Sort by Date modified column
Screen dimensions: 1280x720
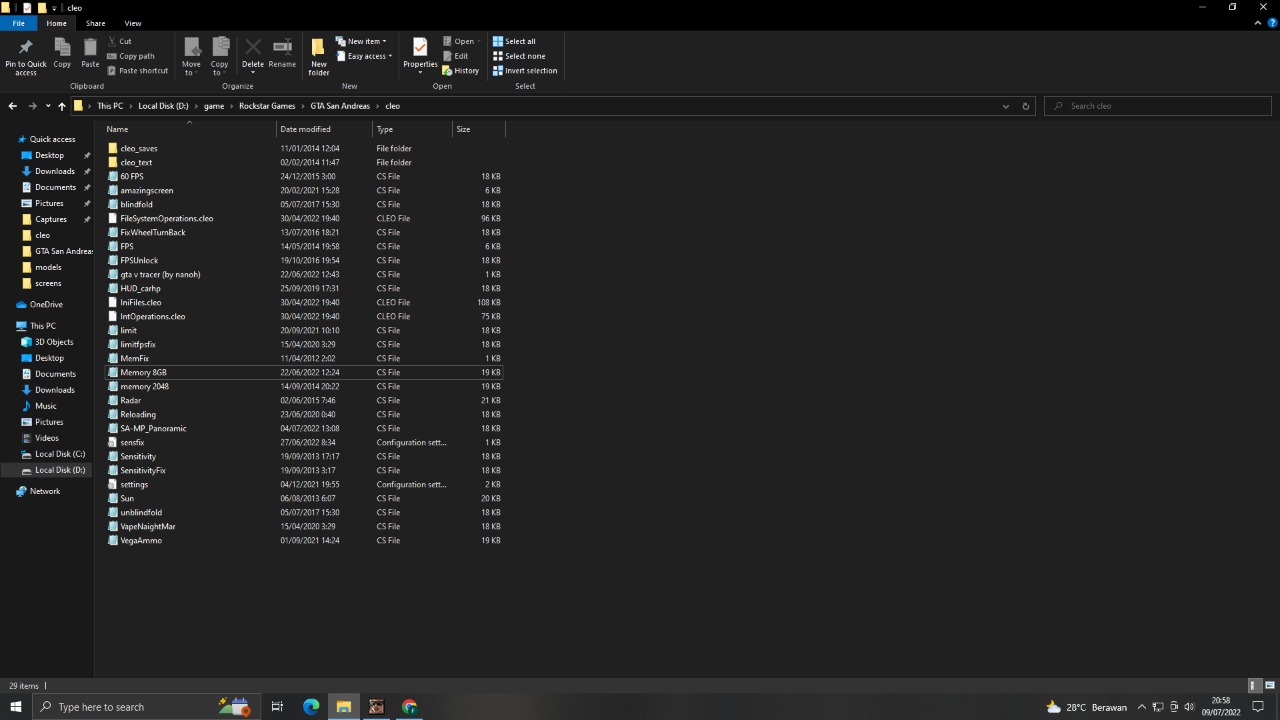305,129
